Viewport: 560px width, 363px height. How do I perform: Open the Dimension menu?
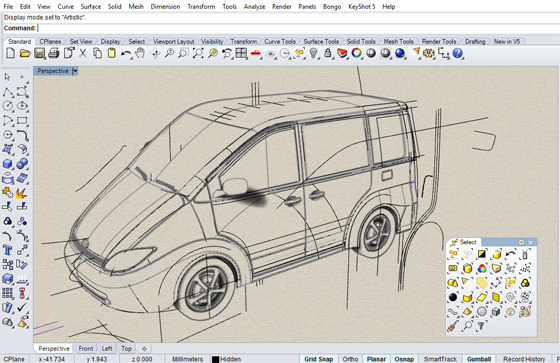(165, 6)
